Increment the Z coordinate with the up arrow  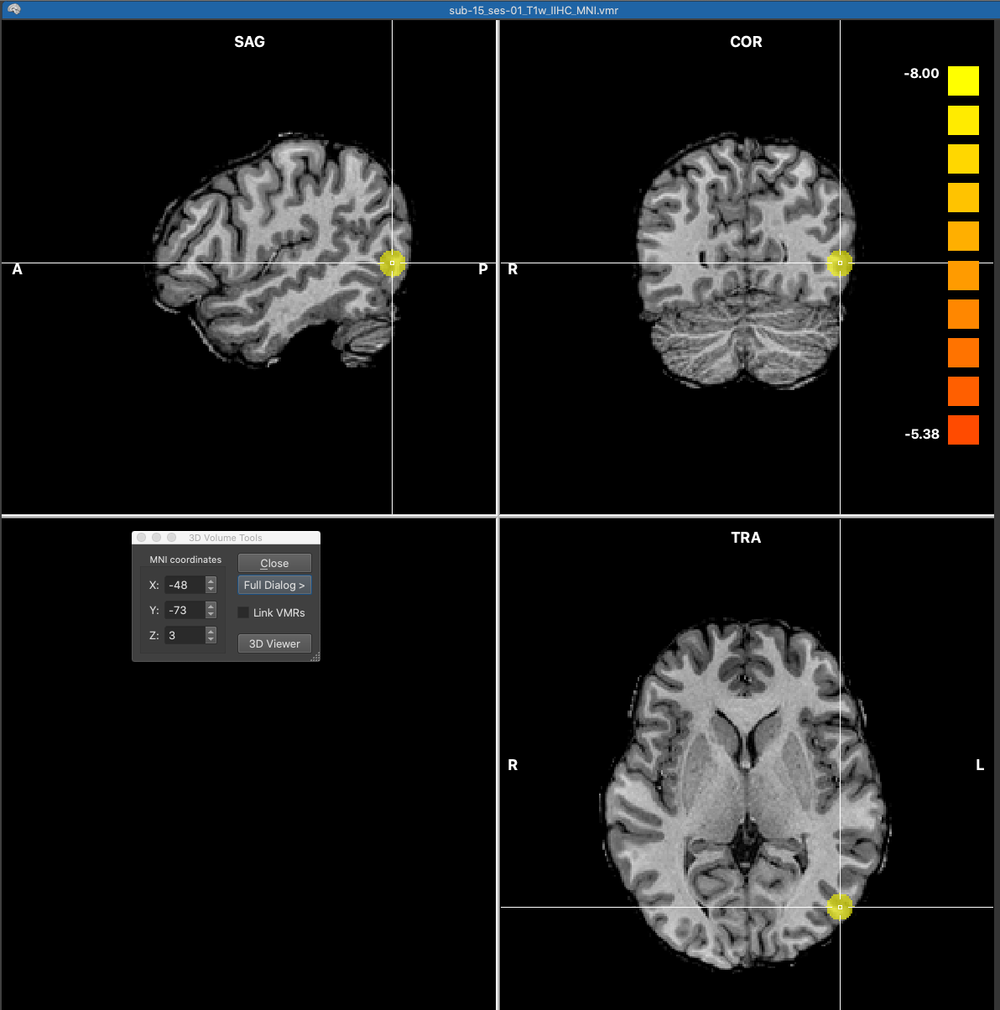point(211,631)
